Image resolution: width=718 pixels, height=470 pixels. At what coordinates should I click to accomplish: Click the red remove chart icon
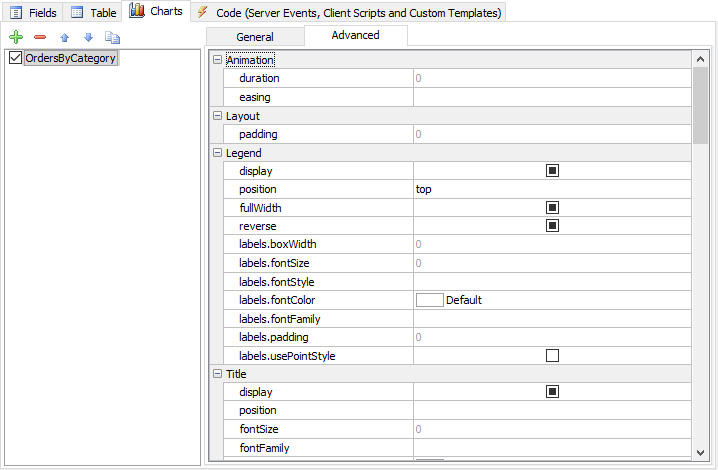pyautogui.click(x=40, y=37)
